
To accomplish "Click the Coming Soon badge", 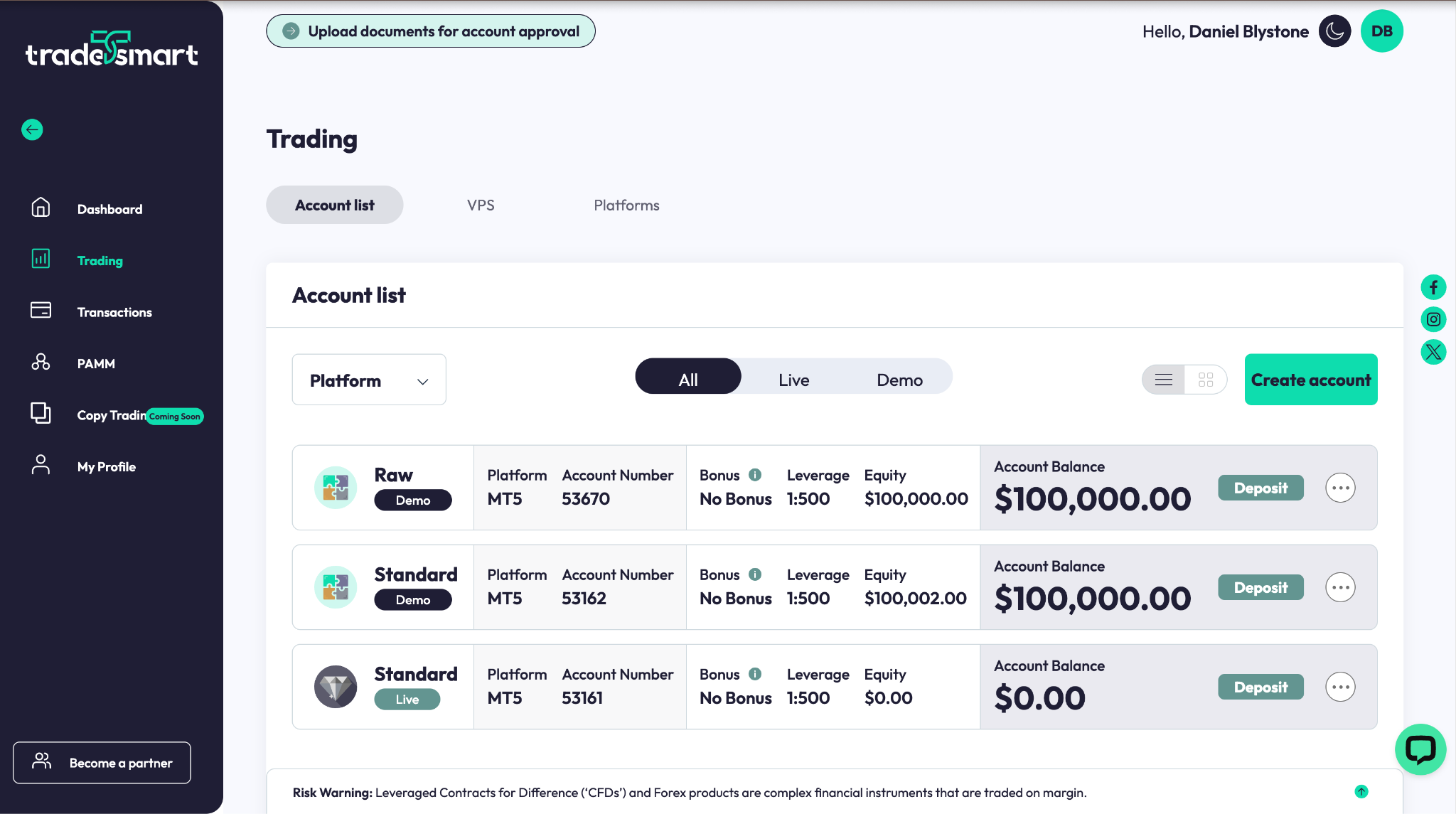I will (175, 416).
